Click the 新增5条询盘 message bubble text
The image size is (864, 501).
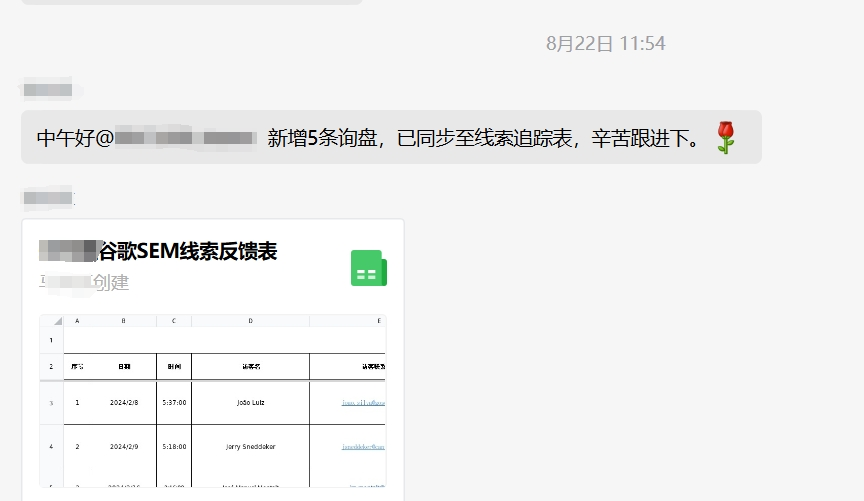pyautogui.click(x=480, y=138)
